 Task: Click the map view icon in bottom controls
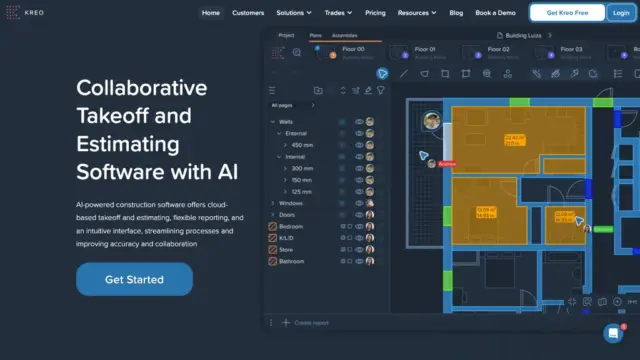pyautogui.click(x=602, y=302)
